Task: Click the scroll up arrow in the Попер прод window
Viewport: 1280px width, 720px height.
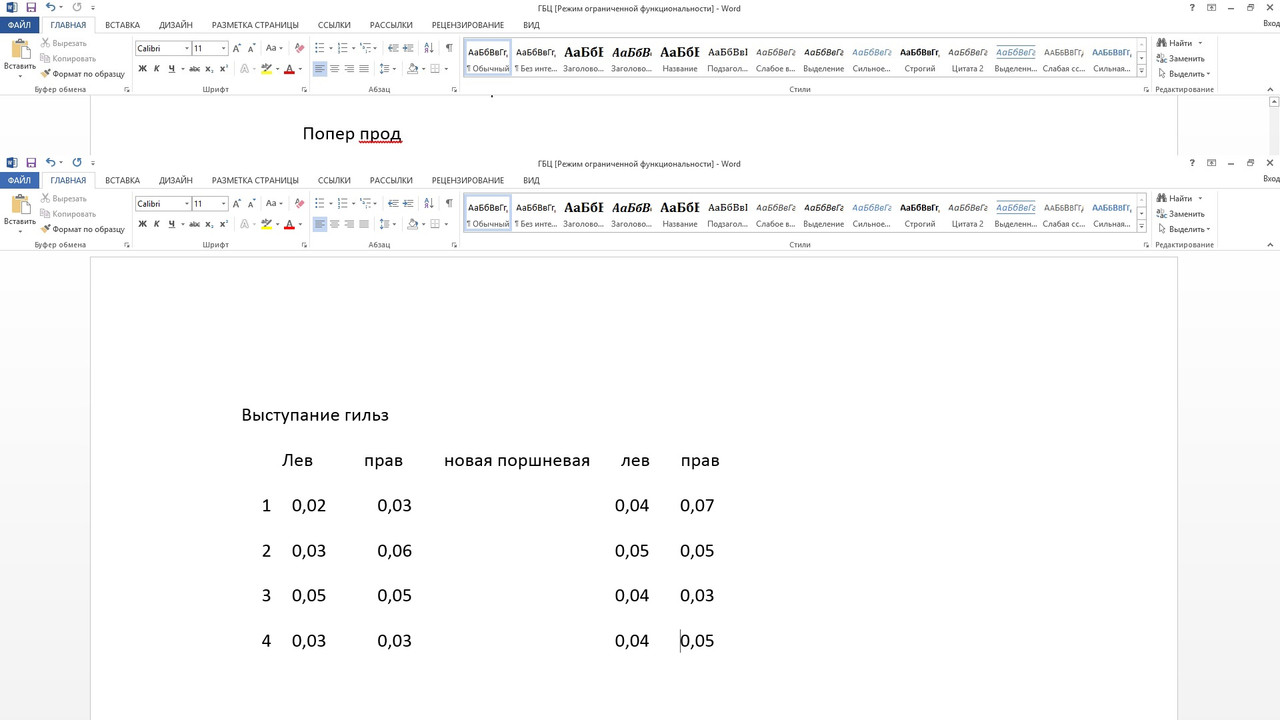Action: coord(1273,102)
